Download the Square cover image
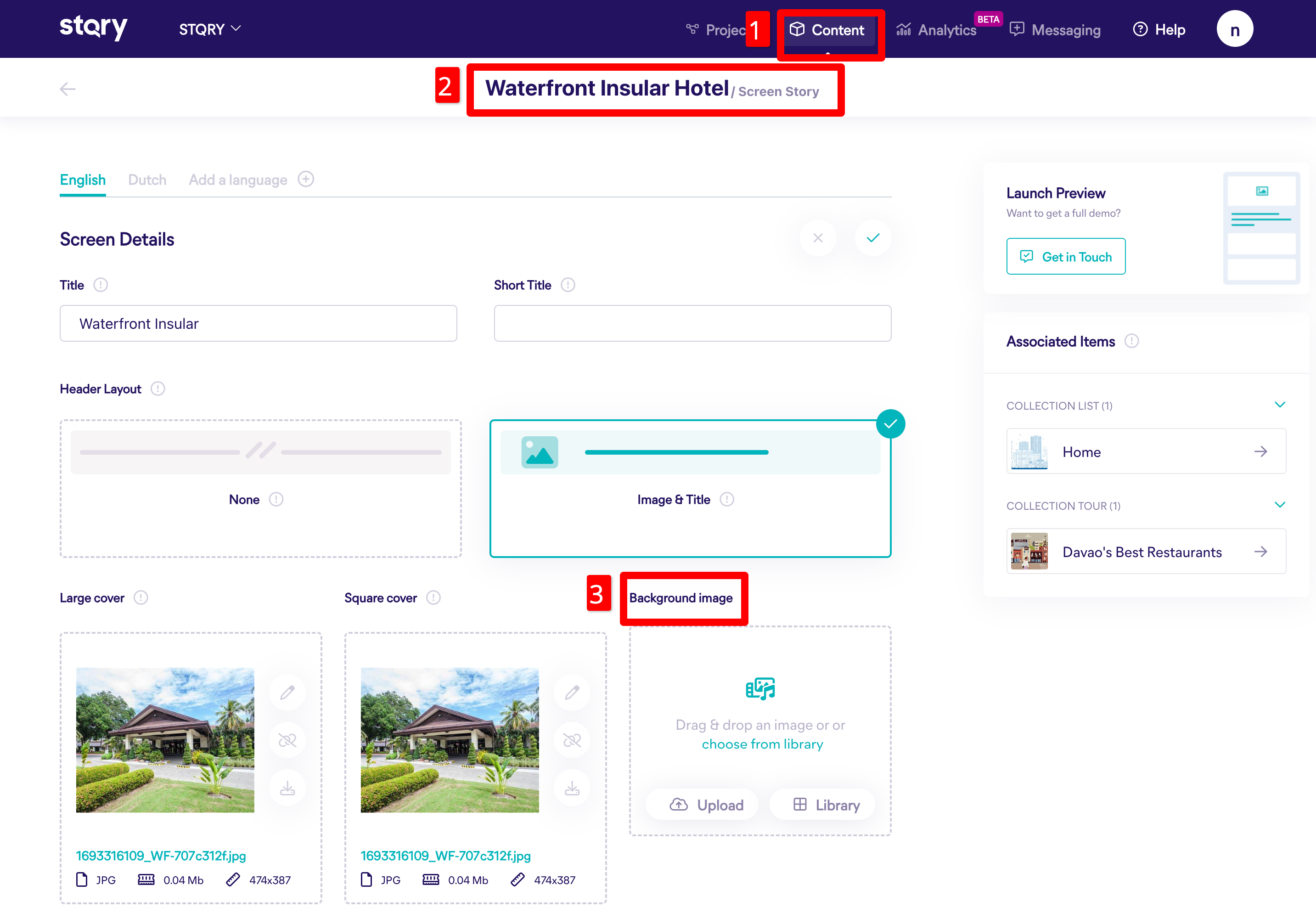This screenshot has height=924, width=1316. coord(572,789)
